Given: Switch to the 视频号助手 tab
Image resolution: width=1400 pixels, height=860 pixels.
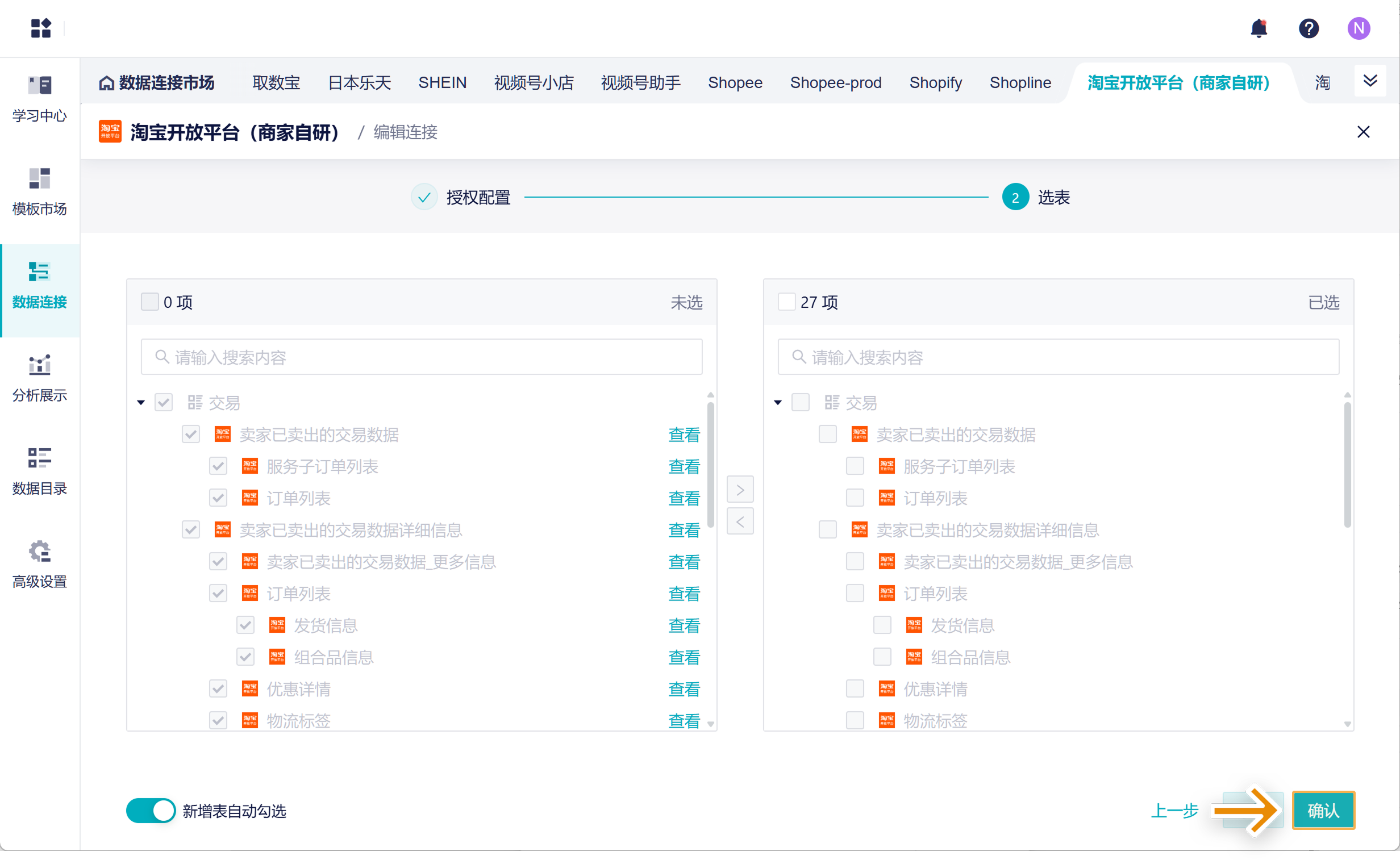Looking at the screenshot, I should (640, 83).
